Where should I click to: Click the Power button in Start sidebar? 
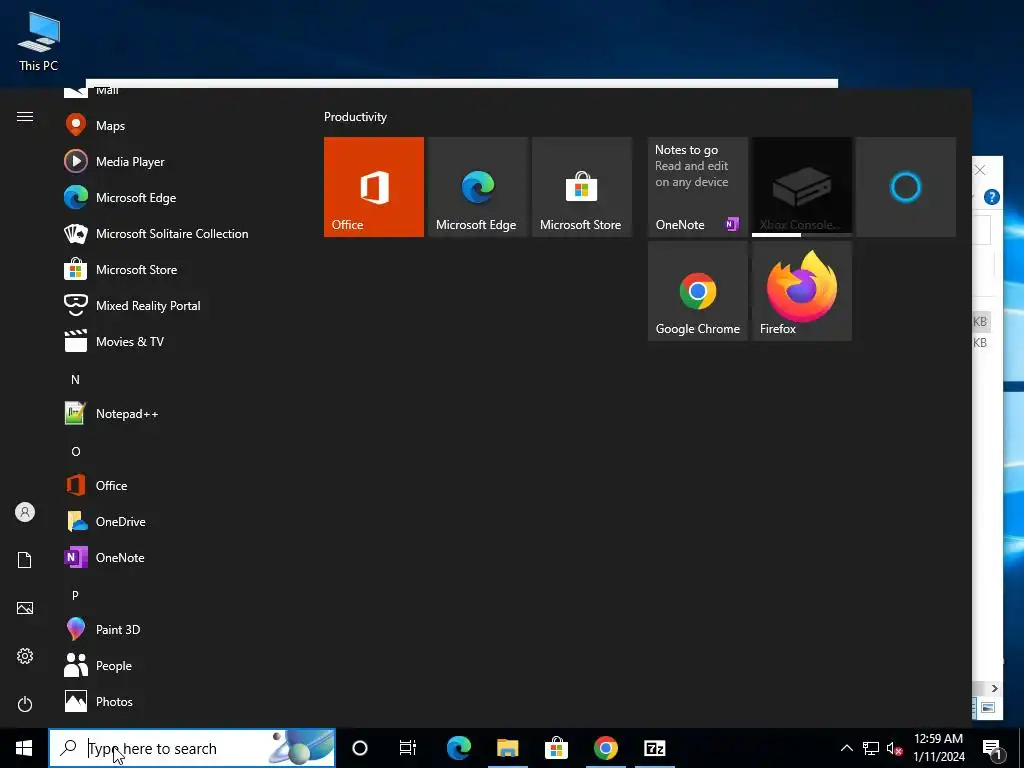pos(25,704)
